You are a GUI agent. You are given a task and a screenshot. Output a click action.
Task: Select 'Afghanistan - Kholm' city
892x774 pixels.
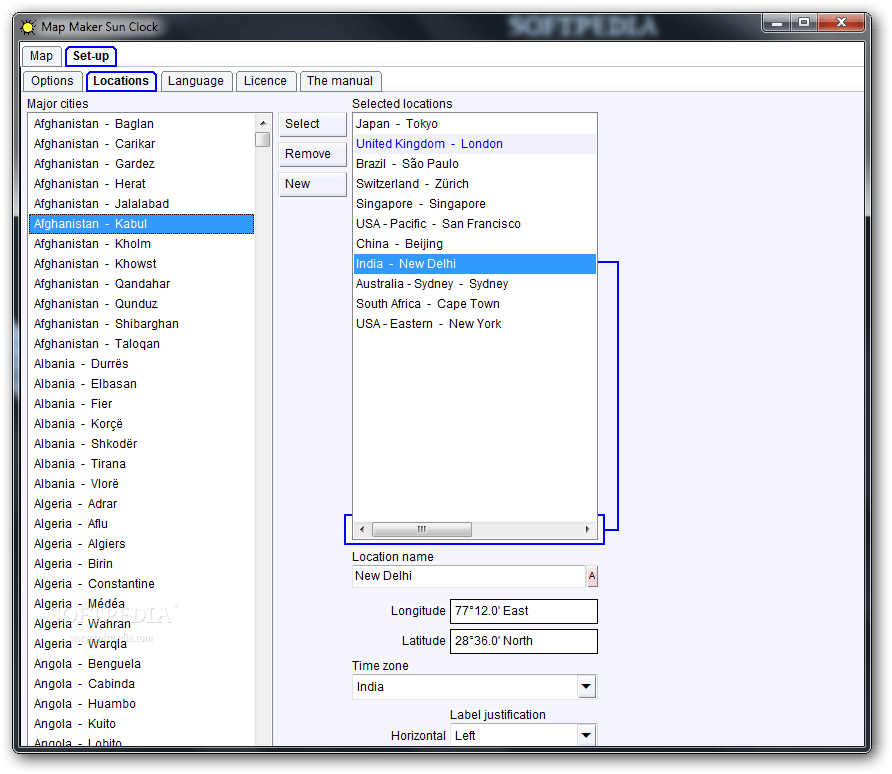click(142, 244)
